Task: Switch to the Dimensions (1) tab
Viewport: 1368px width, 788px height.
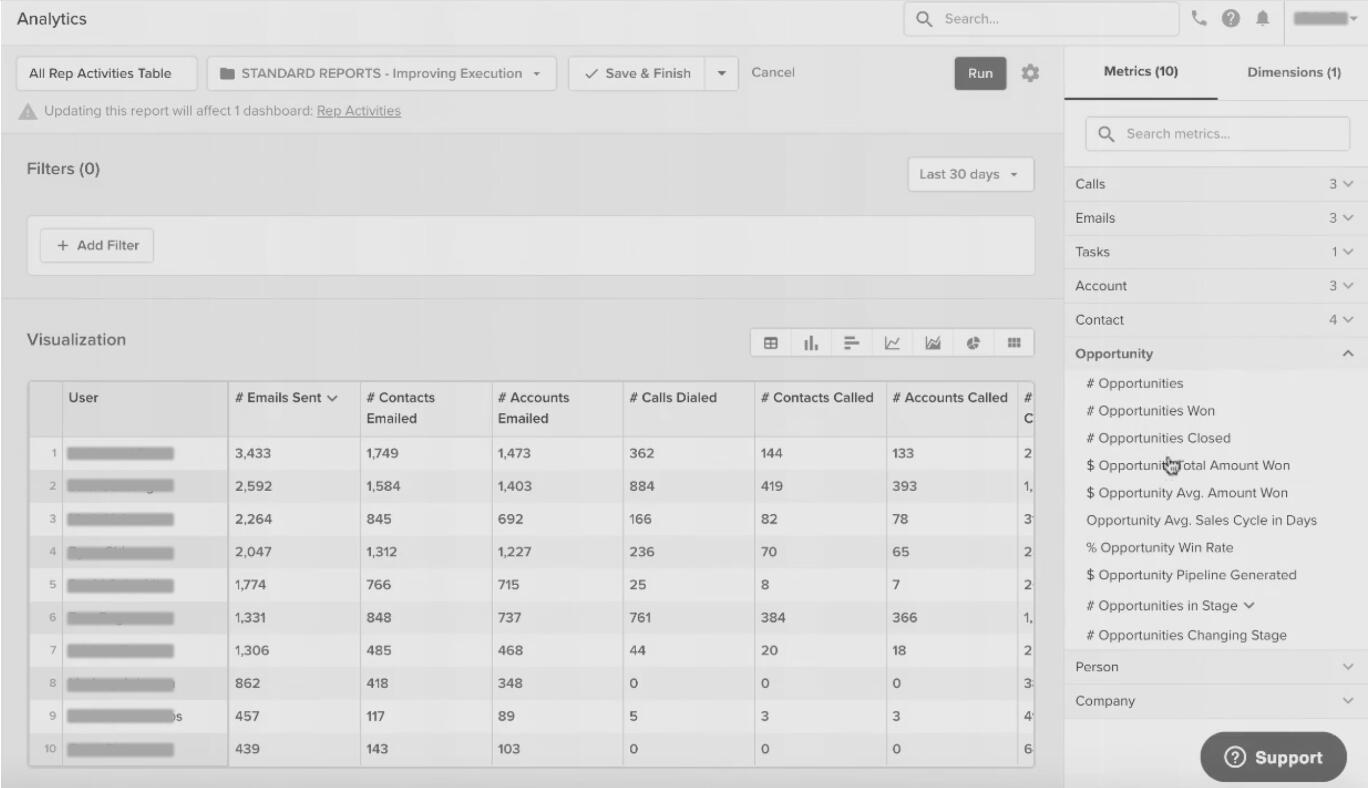Action: [x=1293, y=73]
